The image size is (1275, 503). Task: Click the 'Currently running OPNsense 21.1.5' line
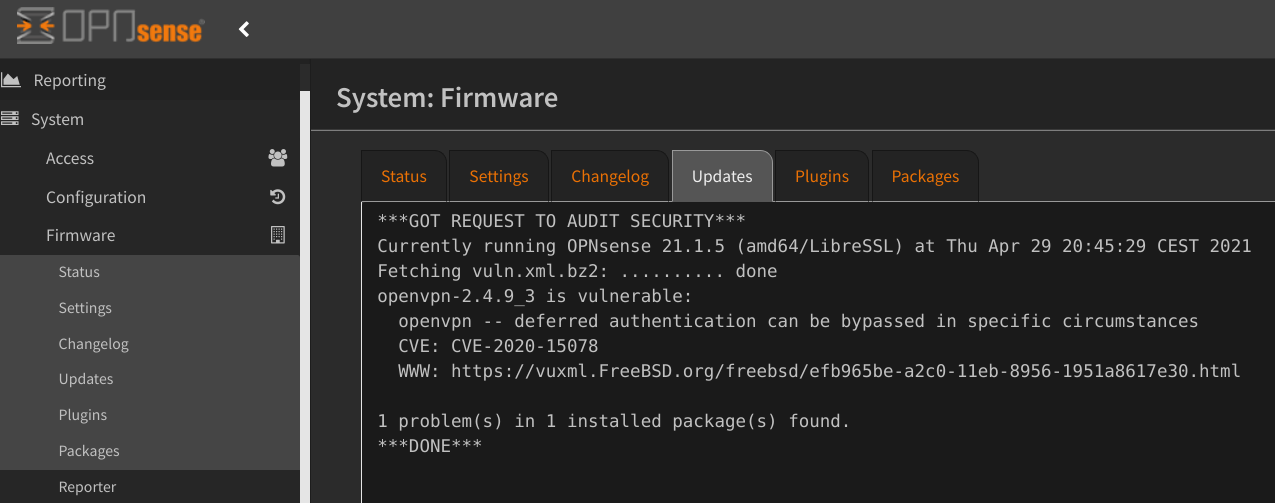click(814, 246)
